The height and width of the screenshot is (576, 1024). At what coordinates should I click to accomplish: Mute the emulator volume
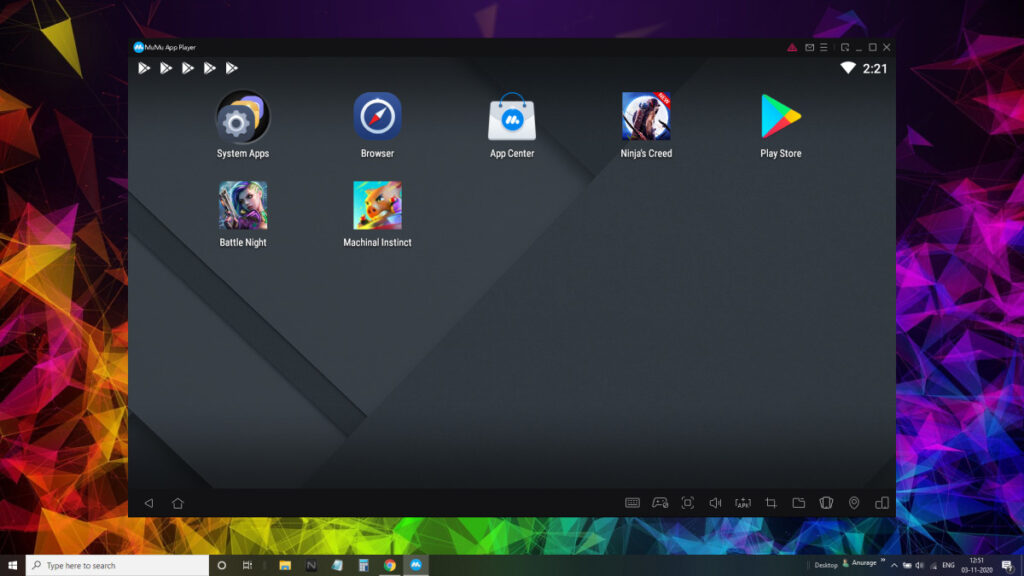(x=715, y=503)
